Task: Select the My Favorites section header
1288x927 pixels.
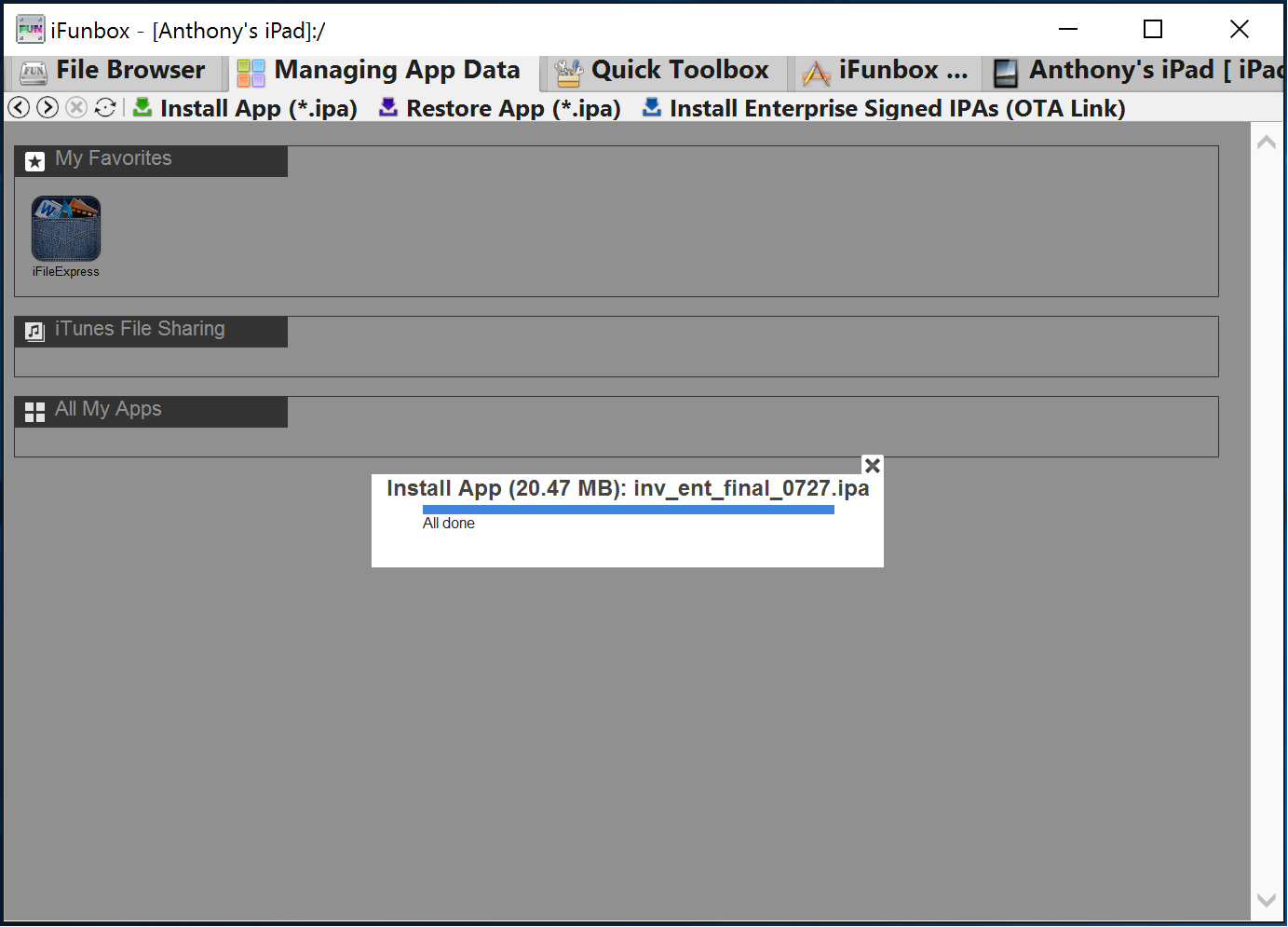Action: click(x=151, y=161)
